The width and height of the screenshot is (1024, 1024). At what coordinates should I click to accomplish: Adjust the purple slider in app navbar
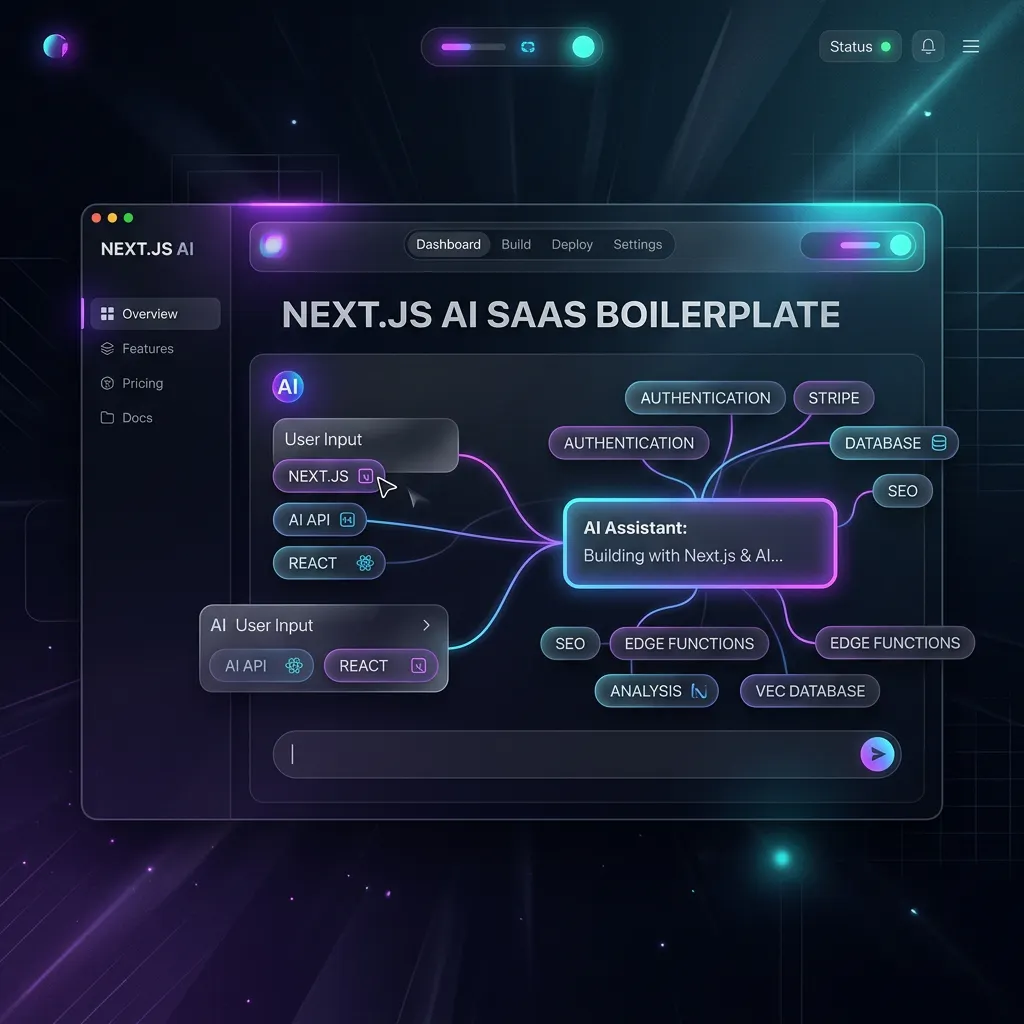point(860,246)
